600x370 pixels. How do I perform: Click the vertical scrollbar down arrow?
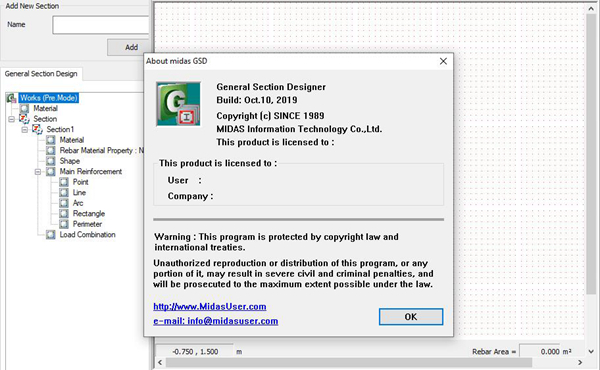591,351
